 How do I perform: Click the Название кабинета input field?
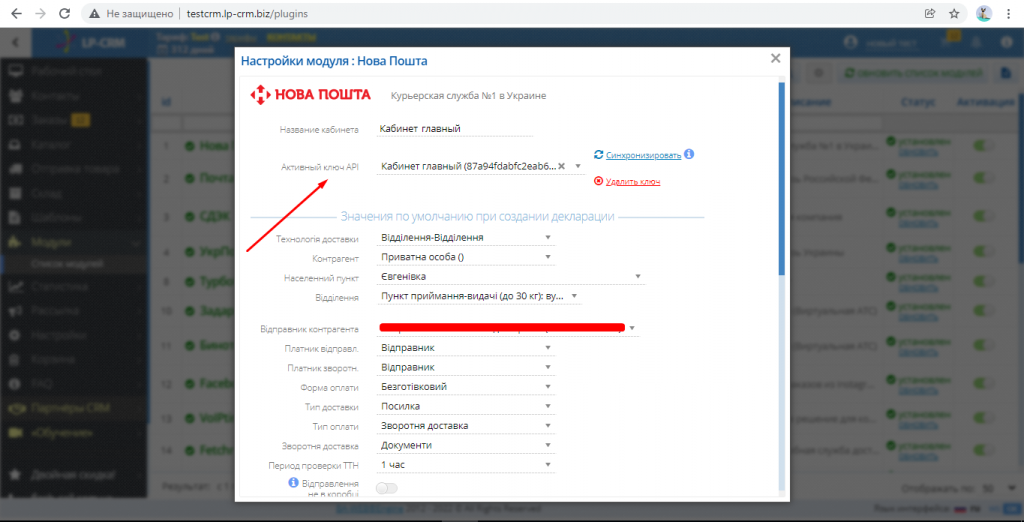(455, 129)
